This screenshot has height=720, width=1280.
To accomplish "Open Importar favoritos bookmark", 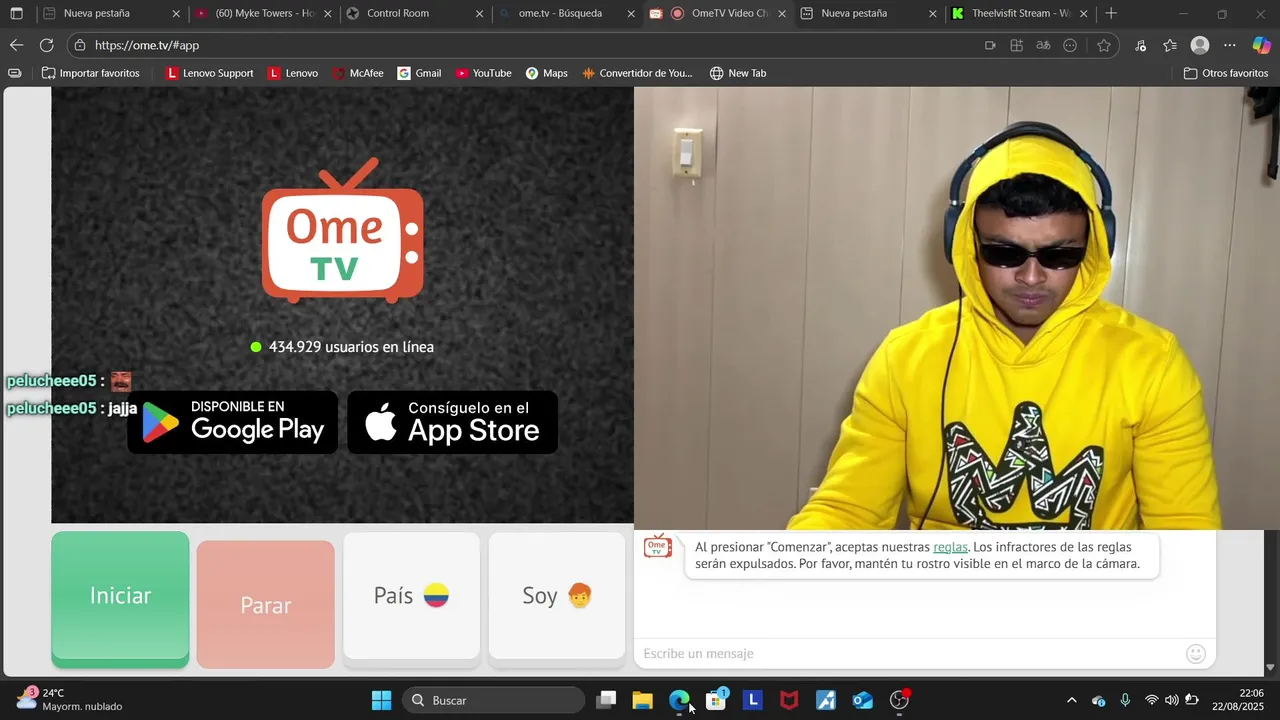I will point(91,73).
